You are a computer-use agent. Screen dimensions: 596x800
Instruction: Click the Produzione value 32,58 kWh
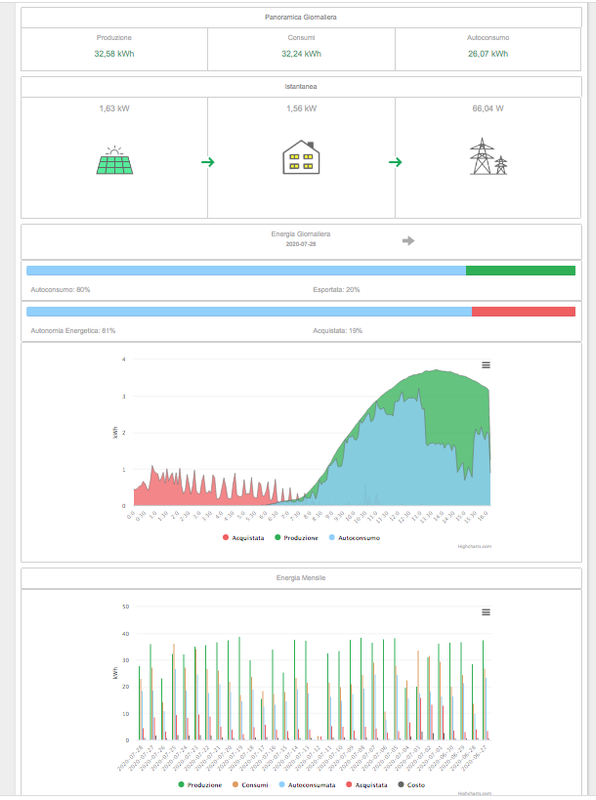(114, 54)
